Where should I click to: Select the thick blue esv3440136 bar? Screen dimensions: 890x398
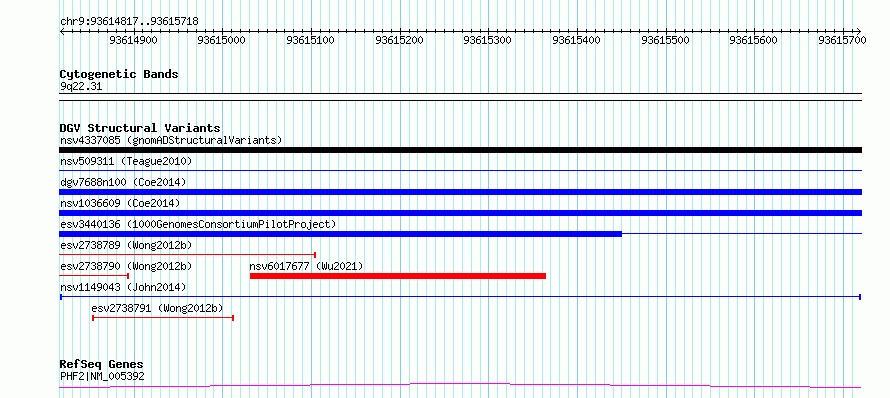click(x=341, y=234)
